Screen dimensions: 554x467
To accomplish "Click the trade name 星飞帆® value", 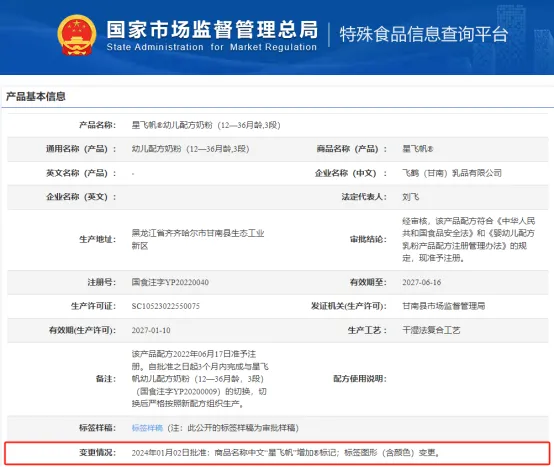I will (x=417, y=149).
